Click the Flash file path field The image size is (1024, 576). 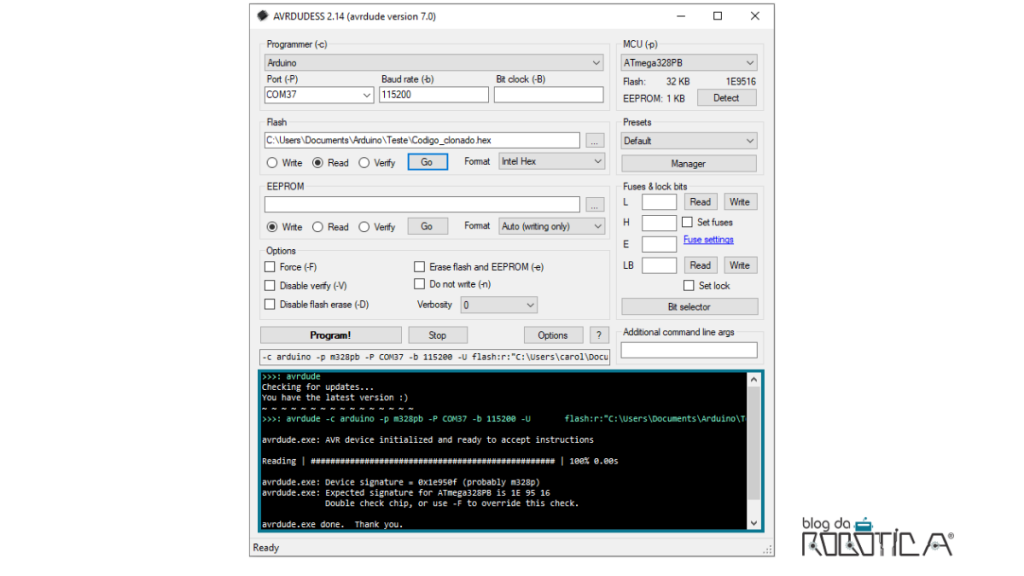(x=422, y=140)
